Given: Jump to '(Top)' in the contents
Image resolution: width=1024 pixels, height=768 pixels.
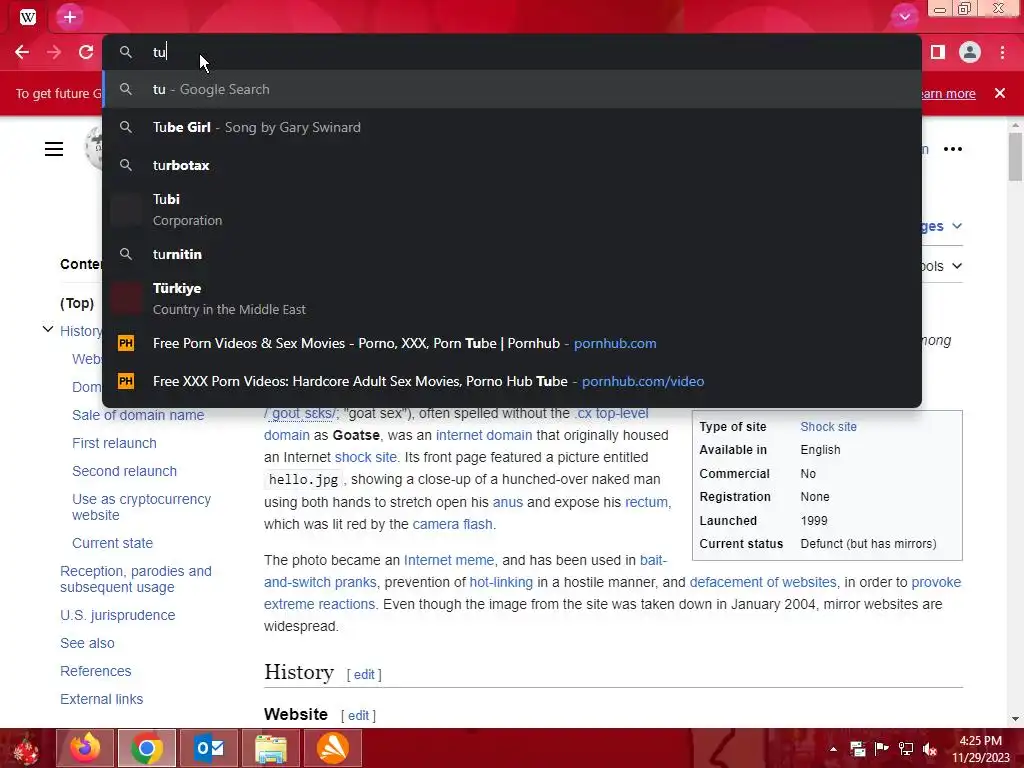Looking at the screenshot, I should [x=77, y=303].
